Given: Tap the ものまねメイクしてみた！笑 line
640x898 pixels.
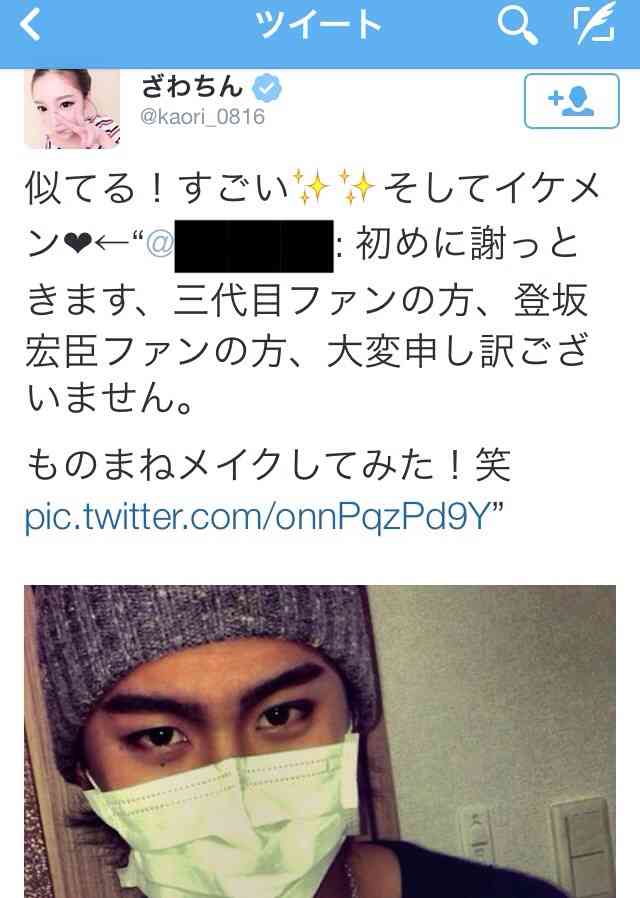Looking at the screenshot, I should pyautogui.click(x=268, y=464).
